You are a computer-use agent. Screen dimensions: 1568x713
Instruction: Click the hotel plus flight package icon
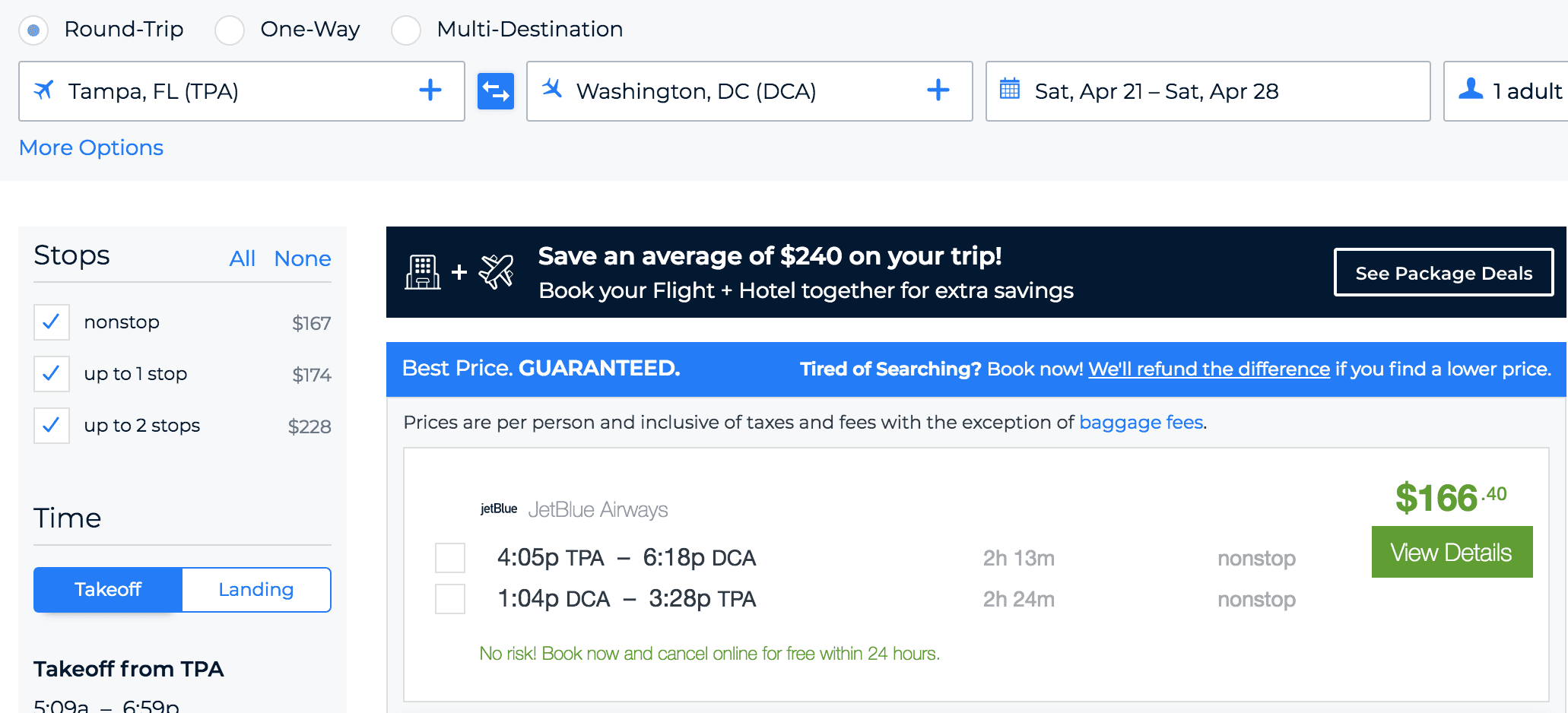coord(459,271)
